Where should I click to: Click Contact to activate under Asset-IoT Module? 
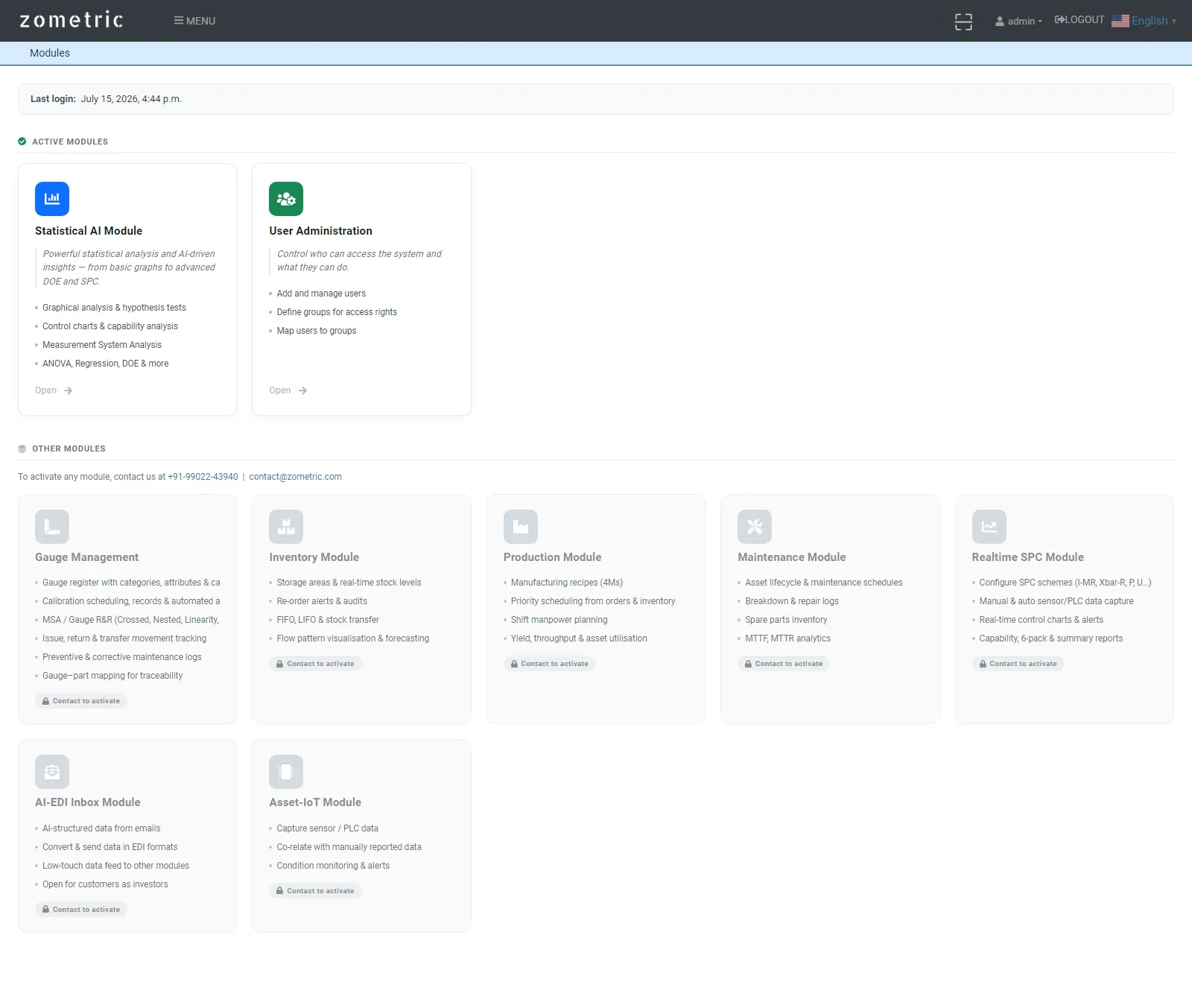click(315, 891)
